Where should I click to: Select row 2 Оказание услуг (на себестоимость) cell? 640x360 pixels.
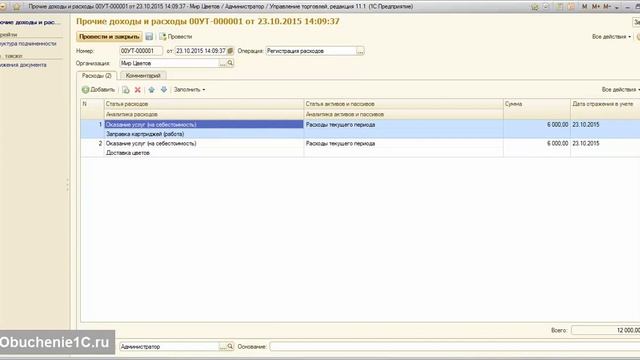204,143
